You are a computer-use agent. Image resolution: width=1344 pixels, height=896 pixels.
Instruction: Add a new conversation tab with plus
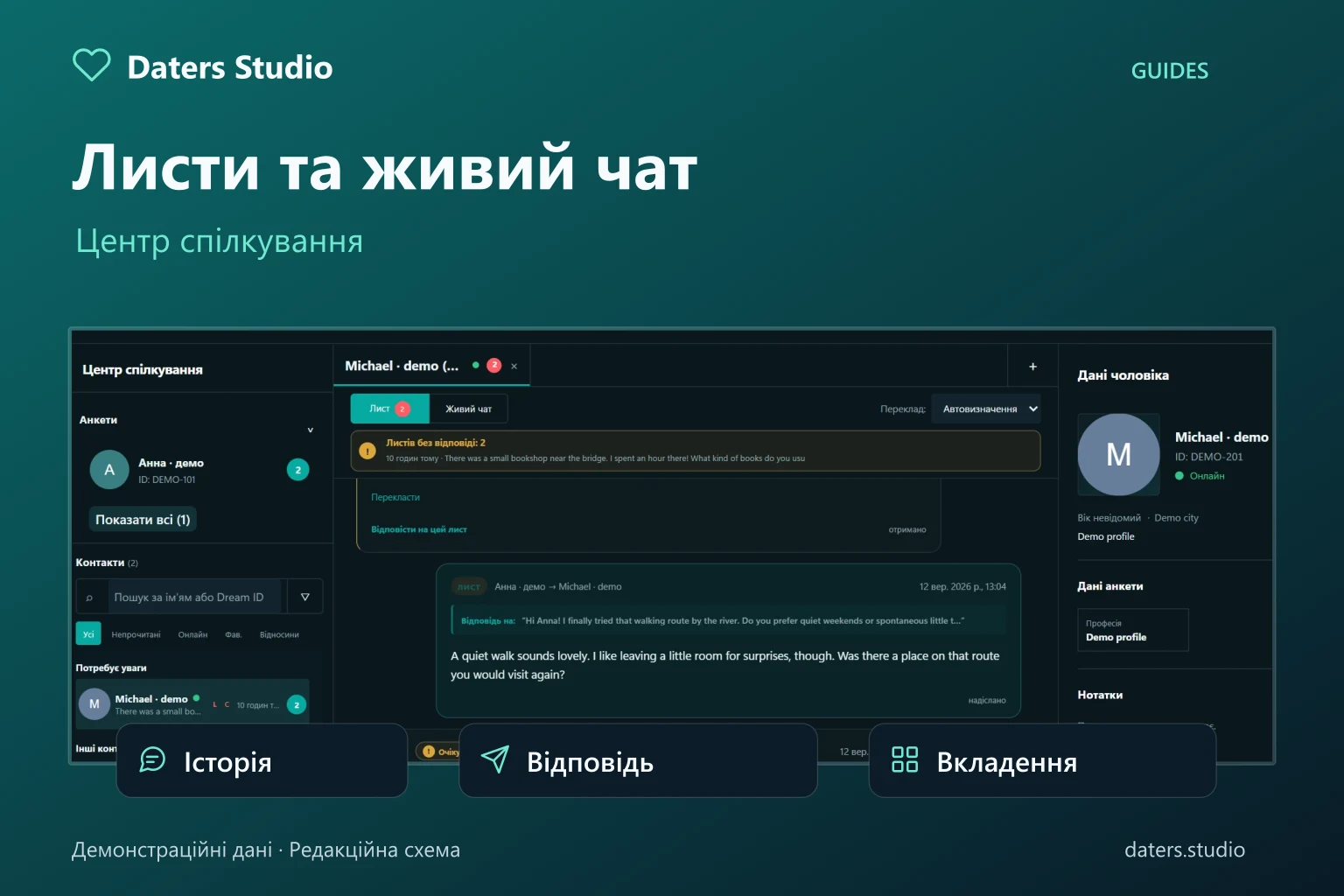click(1032, 367)
